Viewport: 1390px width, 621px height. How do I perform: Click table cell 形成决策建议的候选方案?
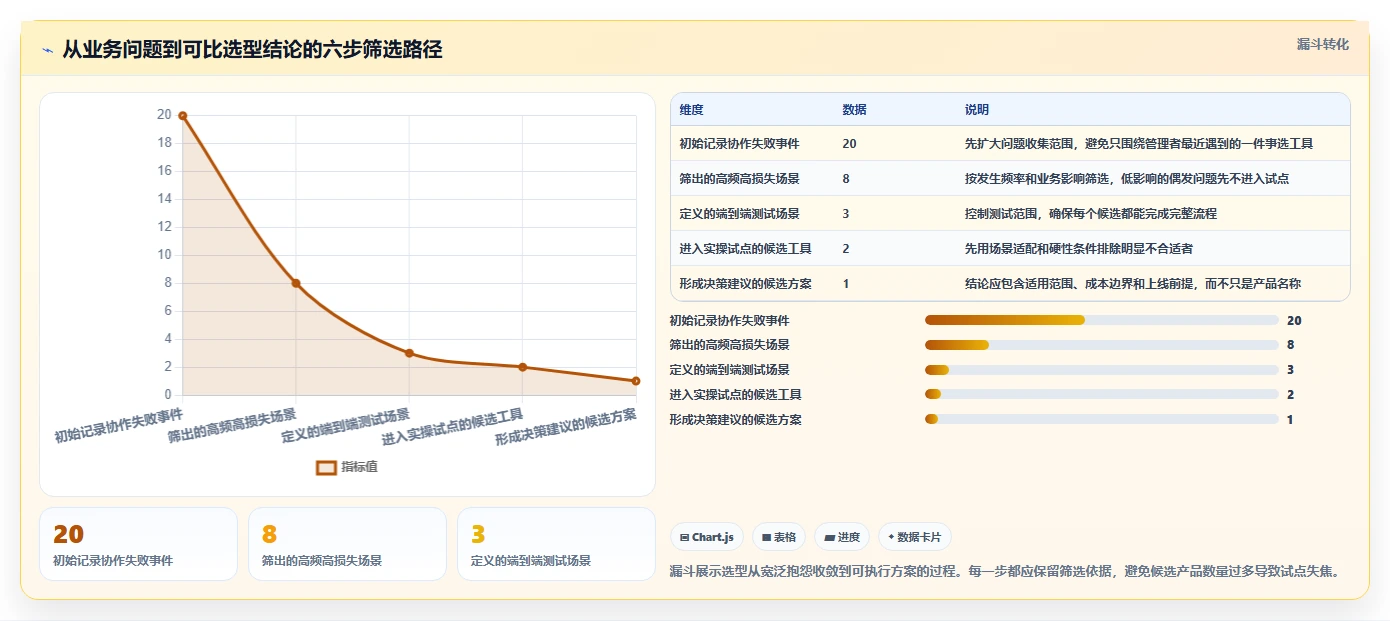click(745, 284)
